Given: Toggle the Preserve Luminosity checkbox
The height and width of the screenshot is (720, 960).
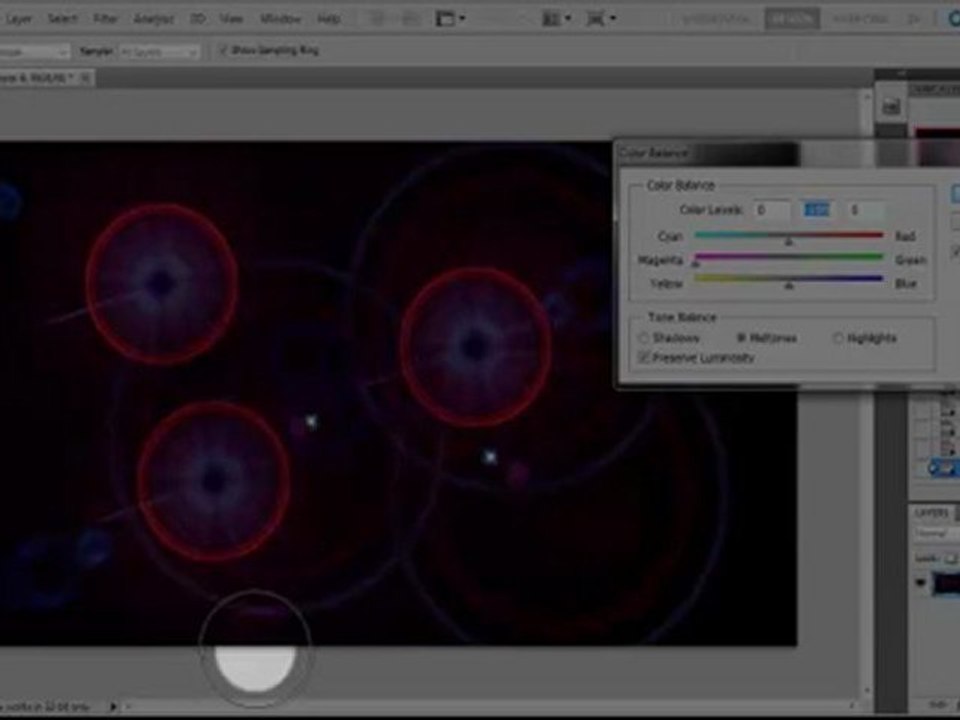Looking at the screenshot, I should pos(643,358).
